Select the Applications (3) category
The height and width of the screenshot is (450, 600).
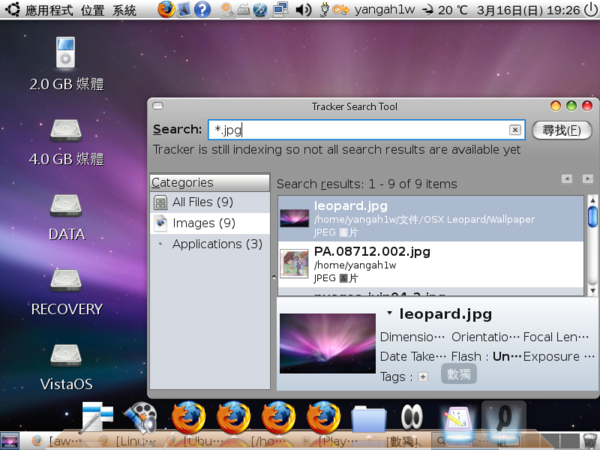(210, 244)
